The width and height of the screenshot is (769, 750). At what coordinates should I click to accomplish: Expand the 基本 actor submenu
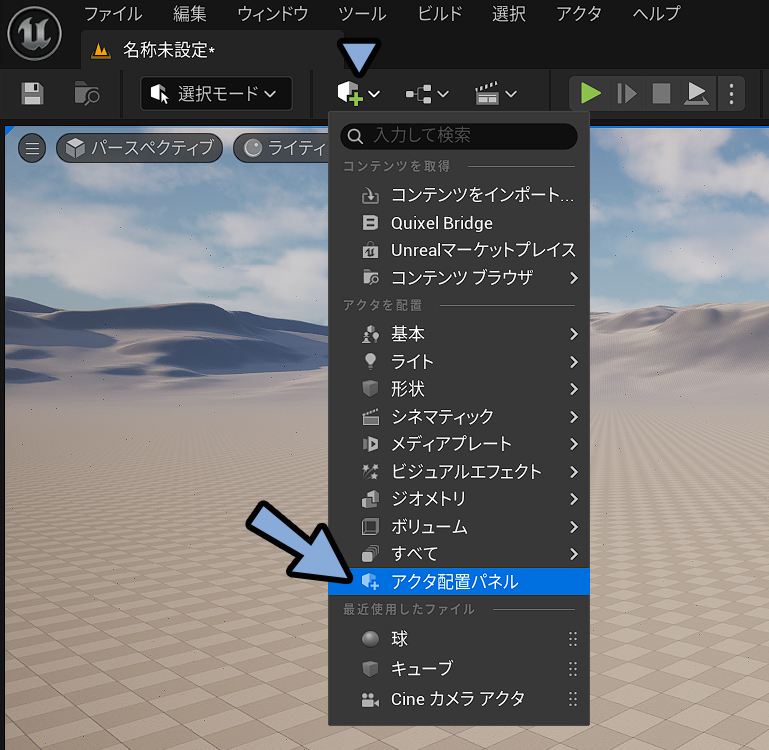(x=459, y=334)
